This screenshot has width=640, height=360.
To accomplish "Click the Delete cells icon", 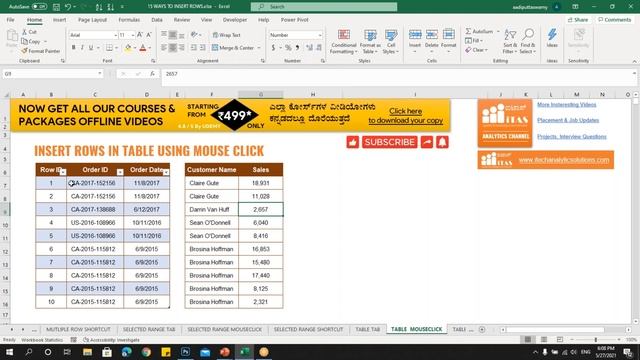I will [431, 35].
